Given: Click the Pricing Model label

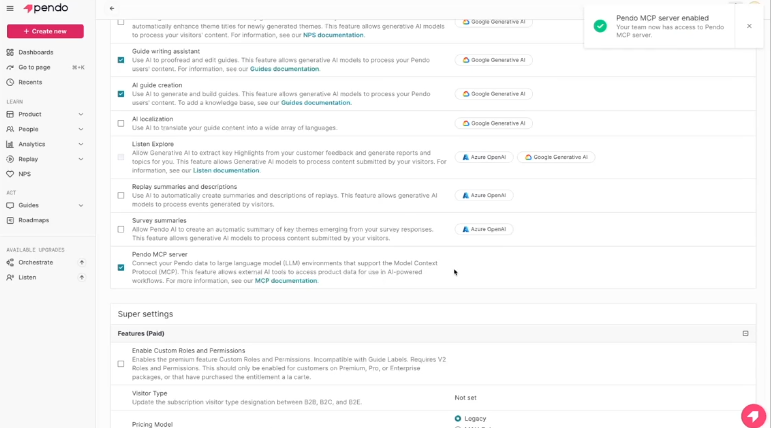Looking at the screenshot, I should pos(152,425).
